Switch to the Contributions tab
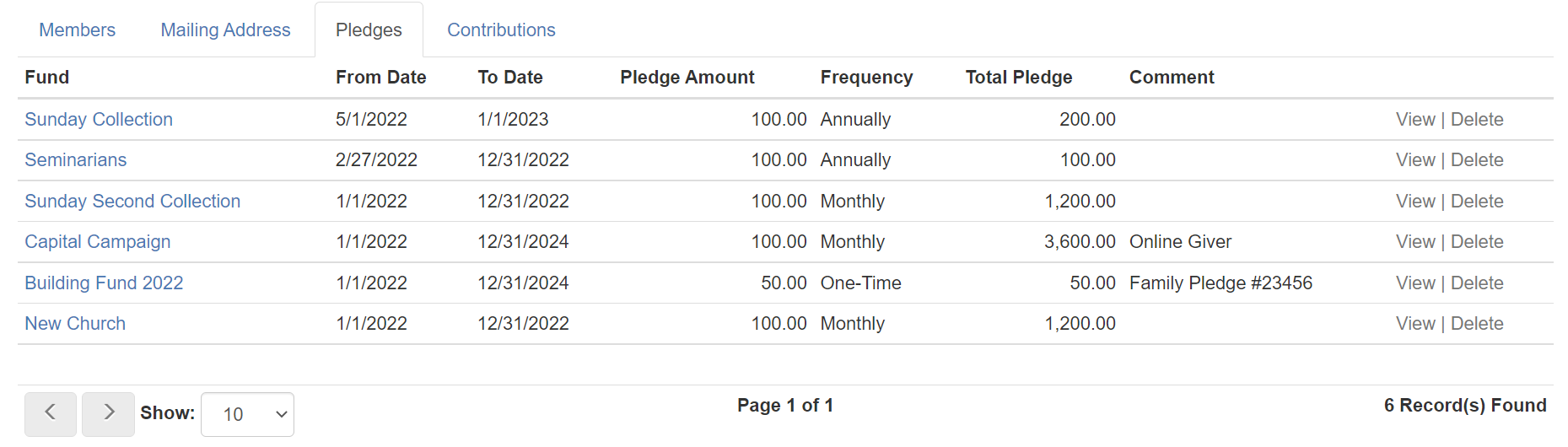1568x447 pixels. [501, 30]
